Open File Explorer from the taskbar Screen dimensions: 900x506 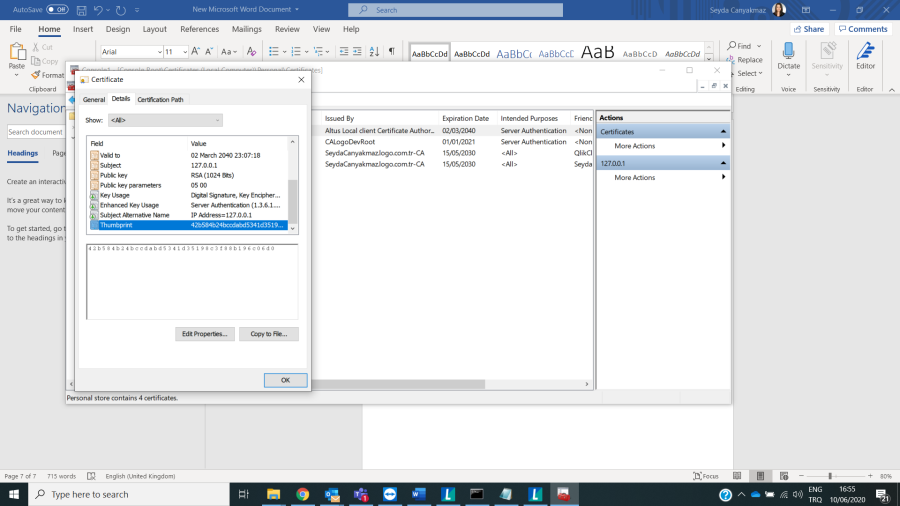273,495
